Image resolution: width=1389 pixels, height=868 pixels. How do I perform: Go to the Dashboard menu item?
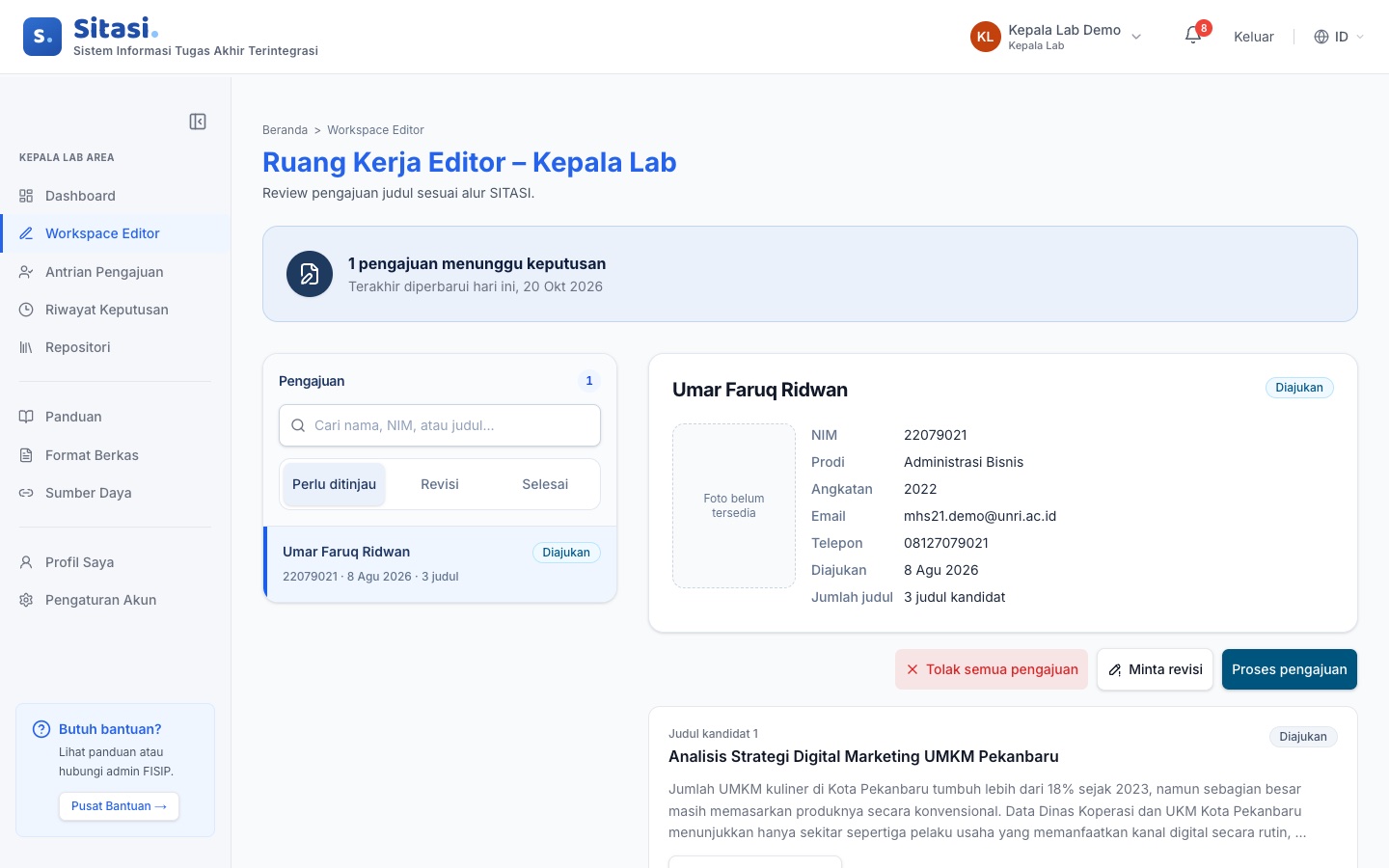point(116,196)
